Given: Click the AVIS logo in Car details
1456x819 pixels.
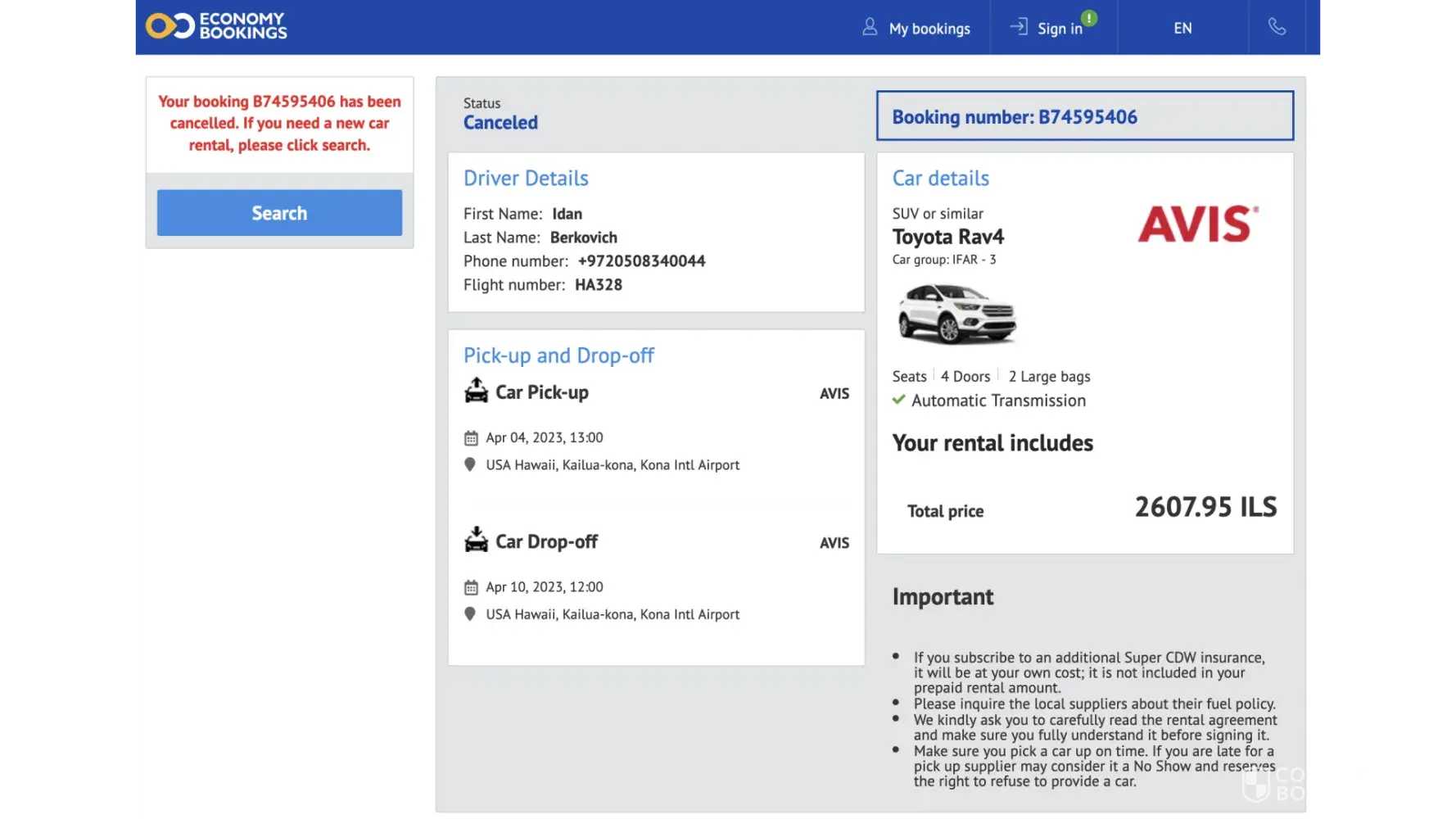Looking at the screenshot, I should click(1197, 224).
